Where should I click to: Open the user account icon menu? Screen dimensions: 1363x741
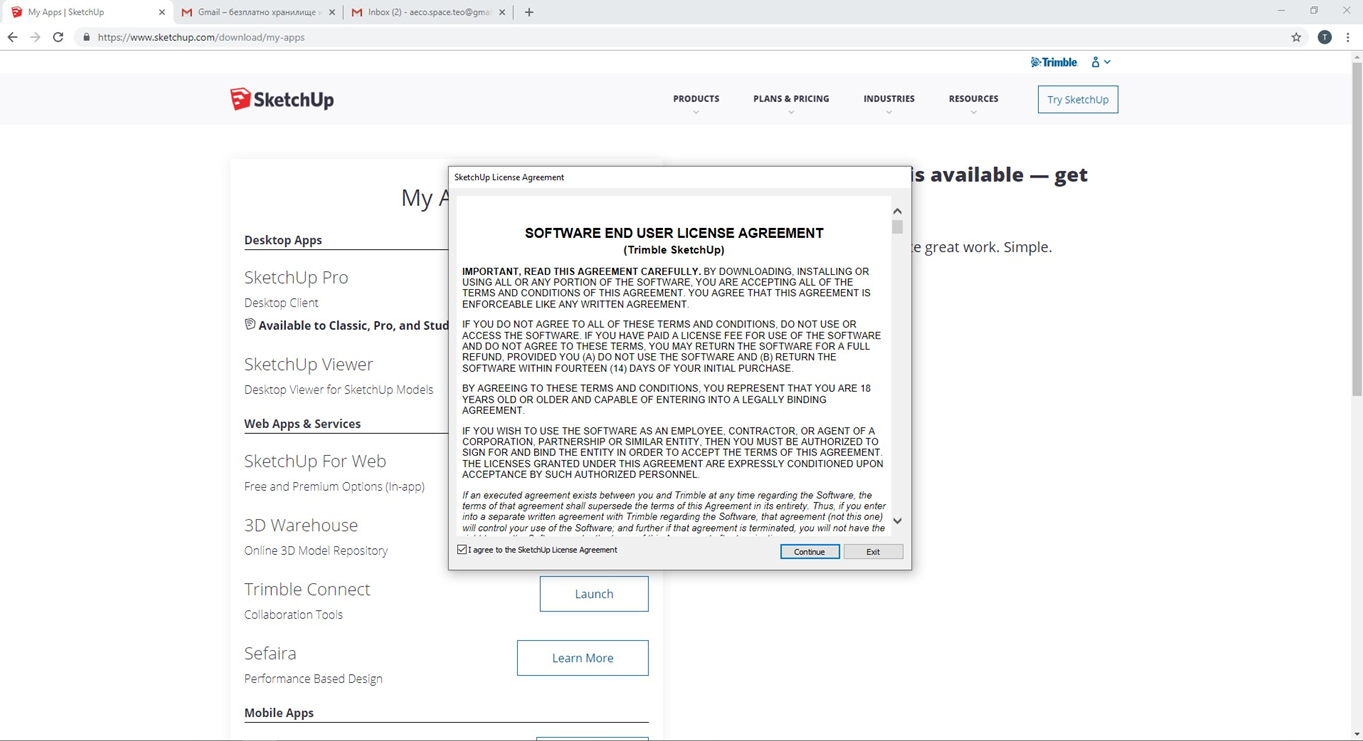point(1100,62)
